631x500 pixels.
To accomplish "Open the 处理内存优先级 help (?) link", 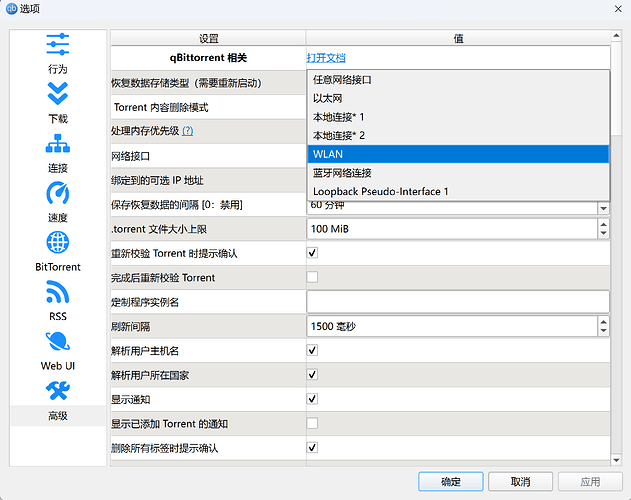I will [x=188, y=131].
